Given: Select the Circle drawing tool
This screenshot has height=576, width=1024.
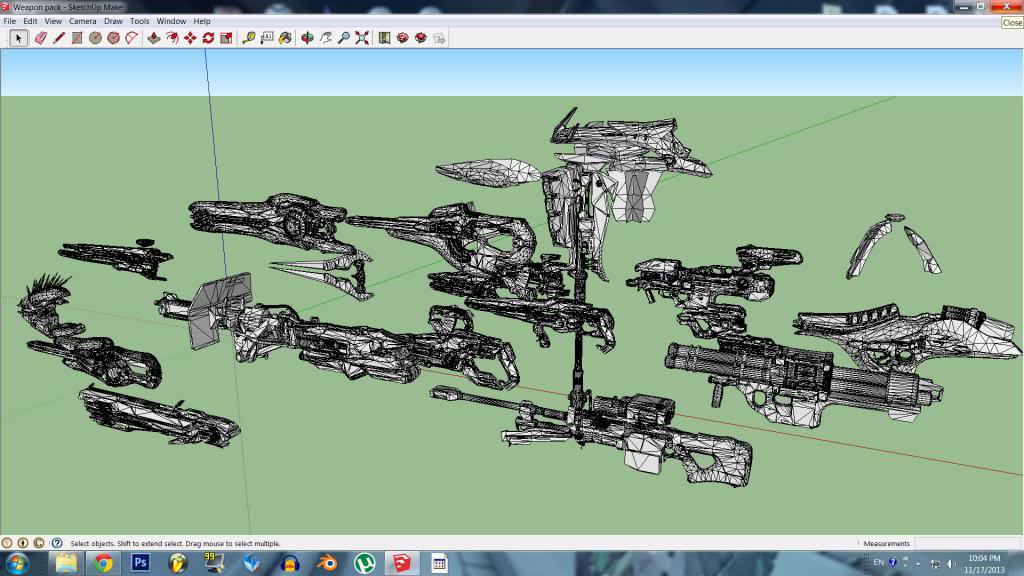Looking at the screenshot, I should click(95, 39).
